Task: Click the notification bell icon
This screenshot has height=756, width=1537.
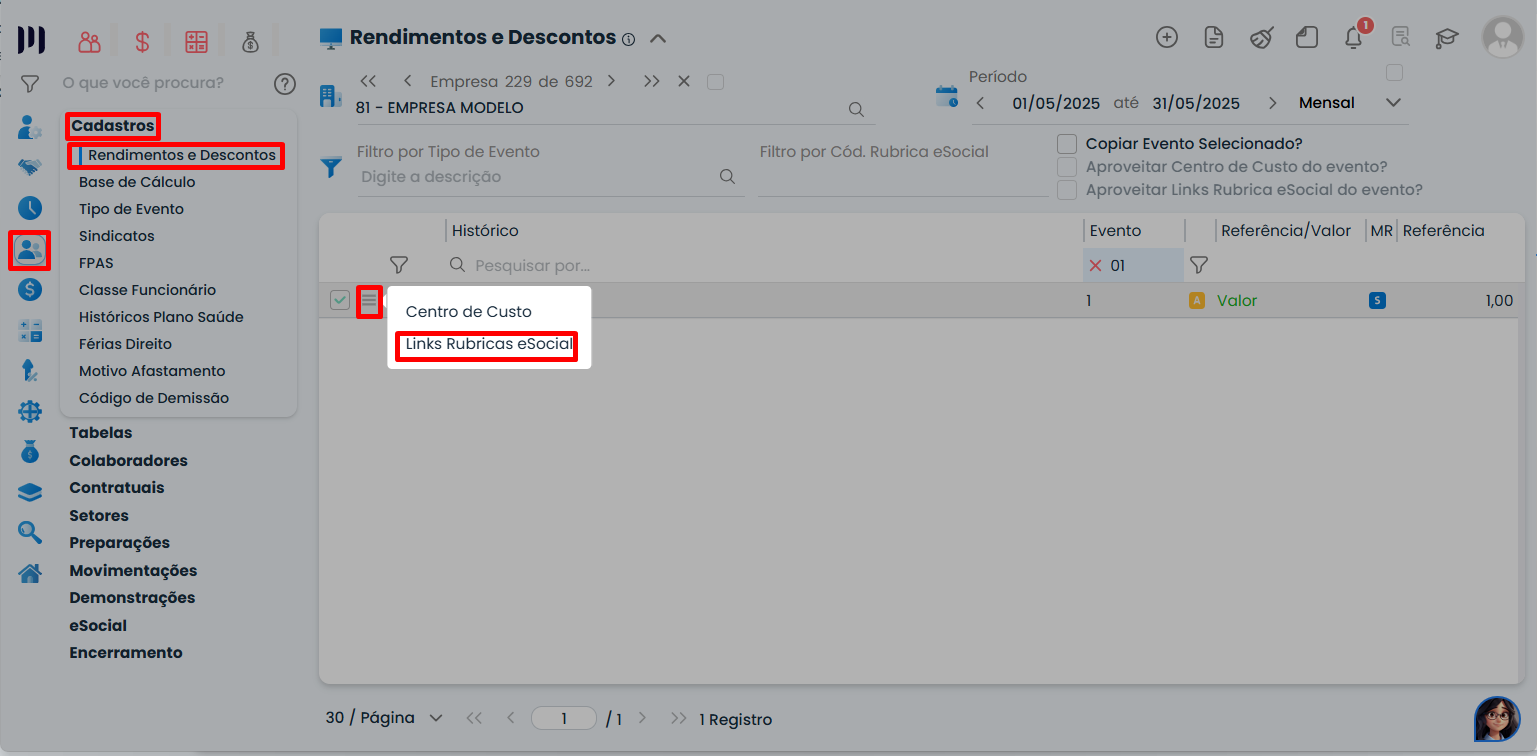Action: click(1353, 38)
